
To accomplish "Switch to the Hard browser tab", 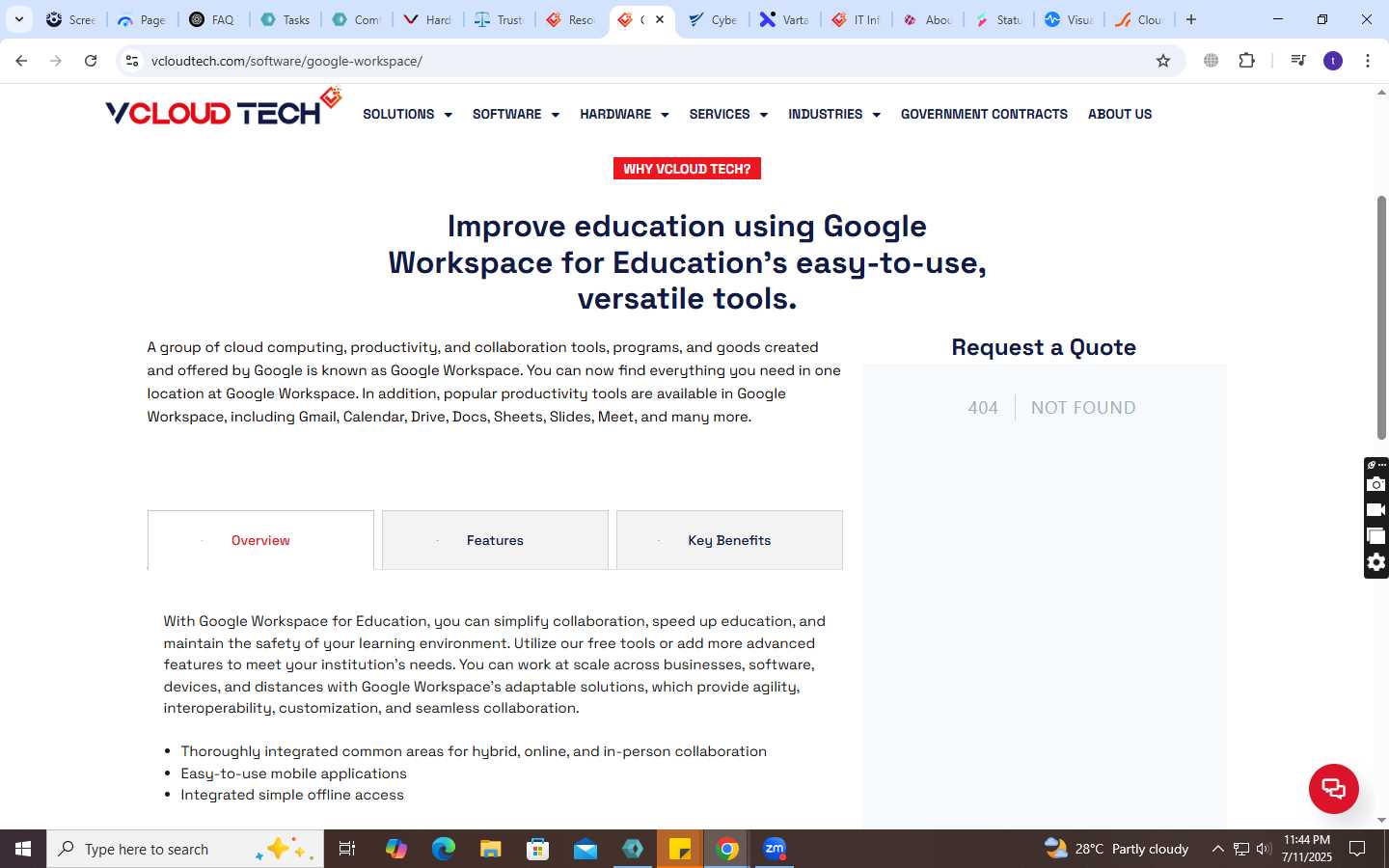I will (428, 19).
